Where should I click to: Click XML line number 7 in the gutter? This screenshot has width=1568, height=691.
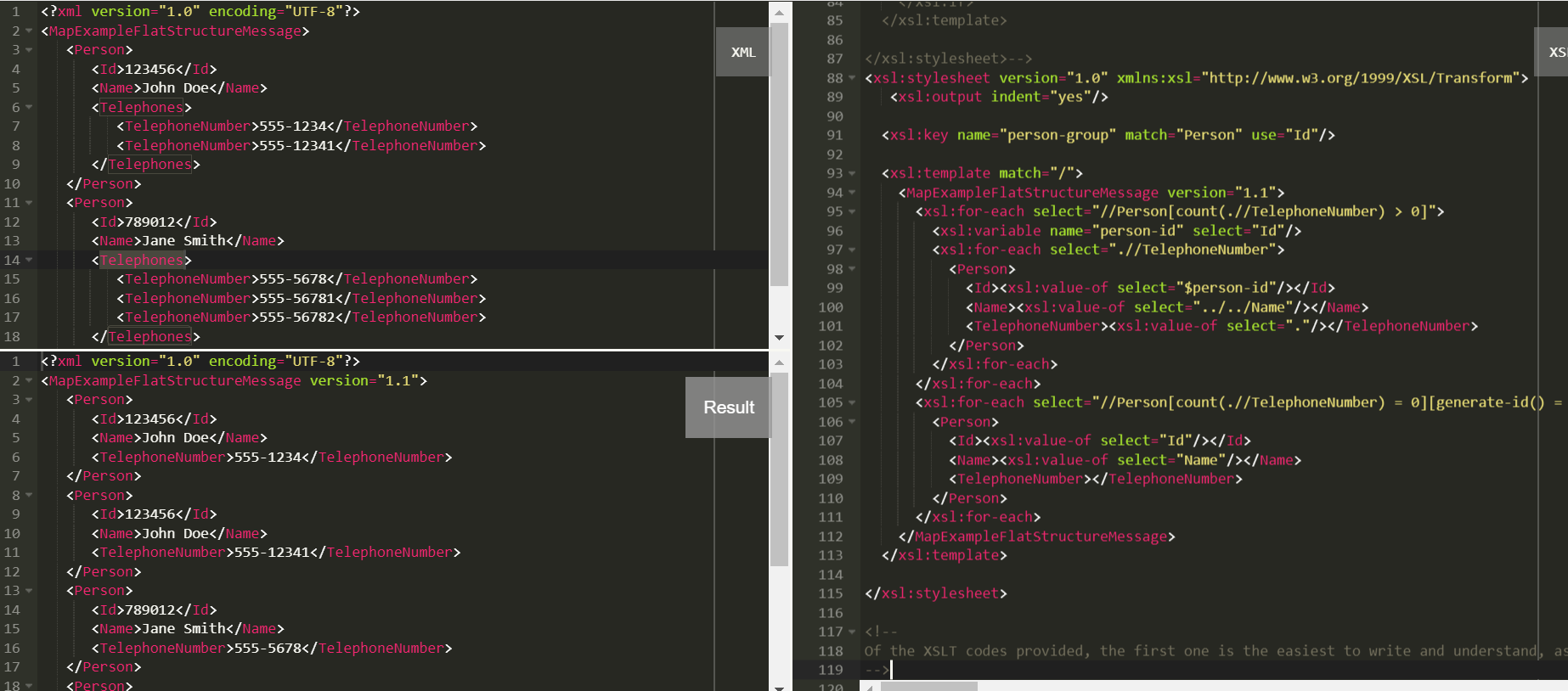coord(15,126)
